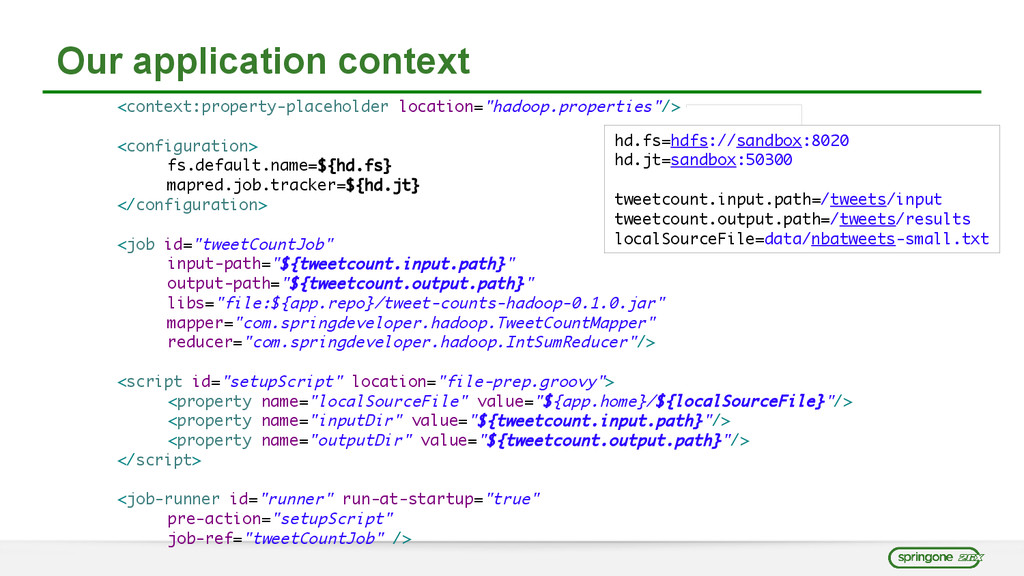This screenshot has height=576, width=1024.
Task: Click the hd.fs port value 8020
Action: click(830, 140)
